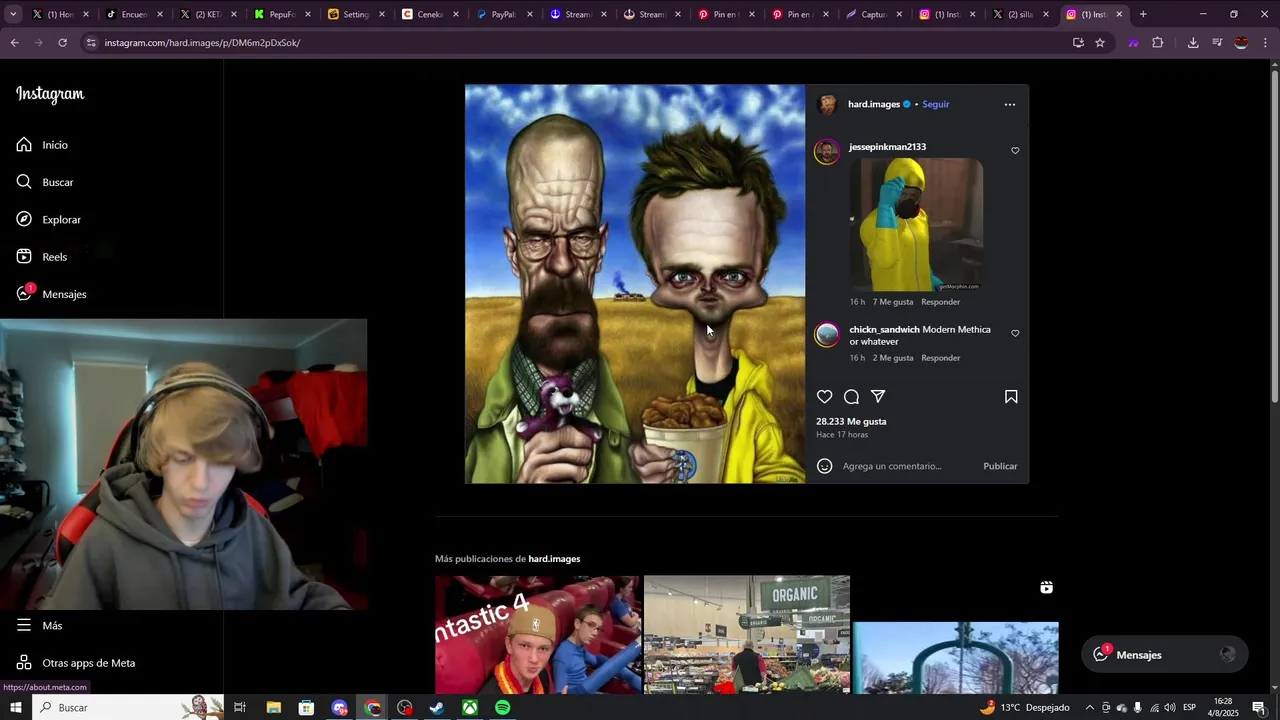Image resolution: width=1280 pixels, height=720 pixels.
Task: Open the chickn_sandwich profile link
Action: click(884, 330)
